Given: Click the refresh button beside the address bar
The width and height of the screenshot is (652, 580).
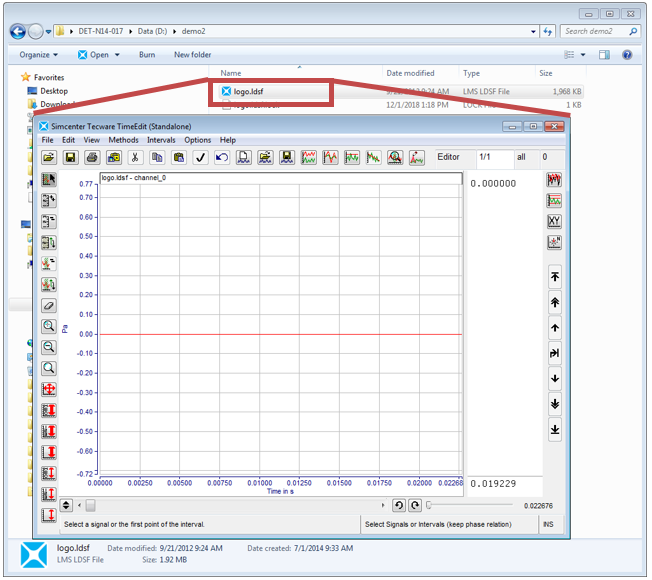Looking at the screenshot, I should coord(548,32).
